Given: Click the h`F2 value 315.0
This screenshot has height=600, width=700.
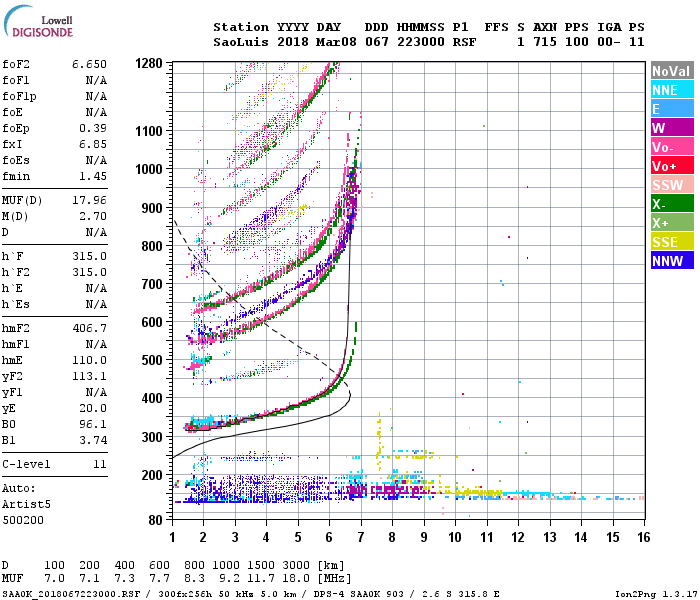Looking at the screenshot, I should [89, 272].
